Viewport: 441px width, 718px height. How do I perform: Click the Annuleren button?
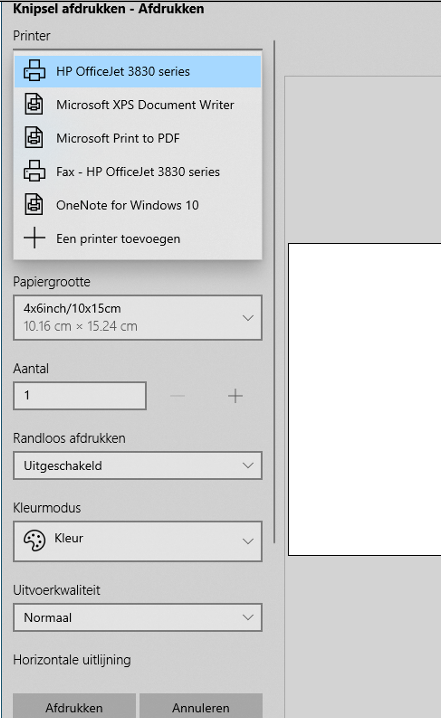click(x=201, y=707)
